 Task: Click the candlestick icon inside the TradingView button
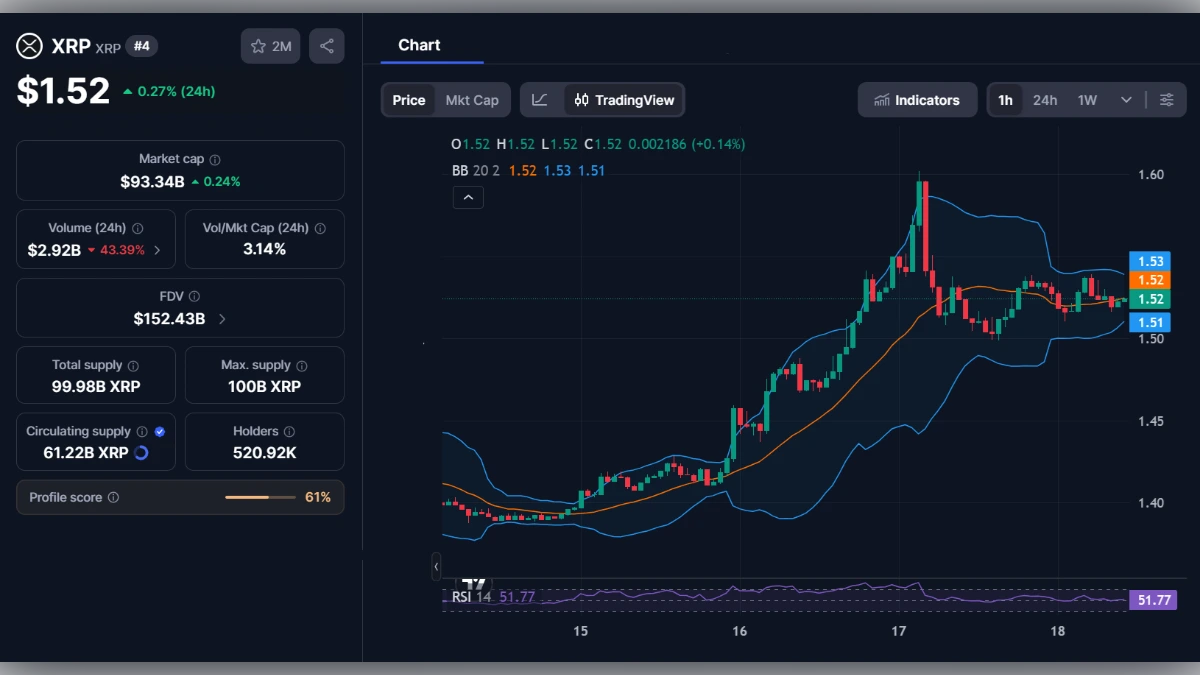click(581, 100)
